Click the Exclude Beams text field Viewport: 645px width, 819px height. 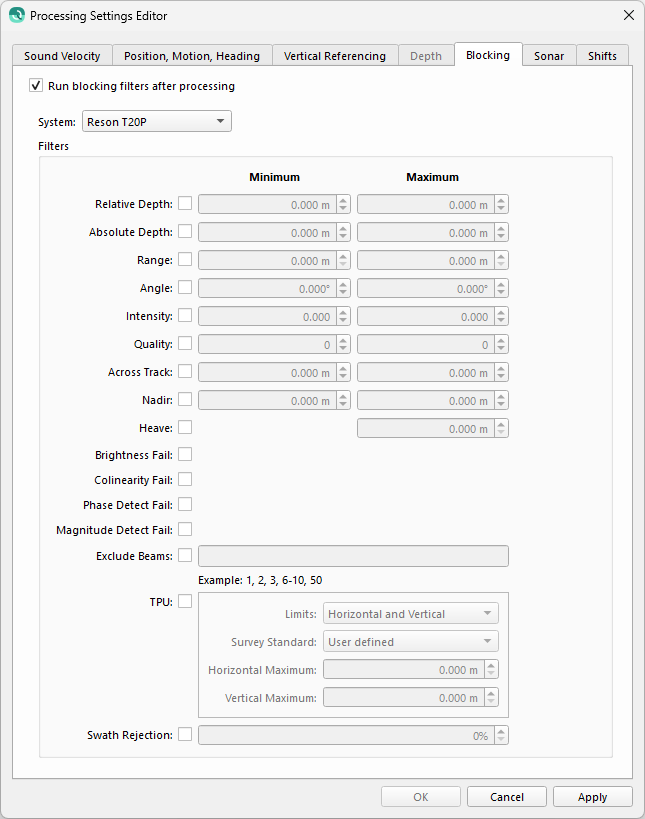[x=353, y=556]
